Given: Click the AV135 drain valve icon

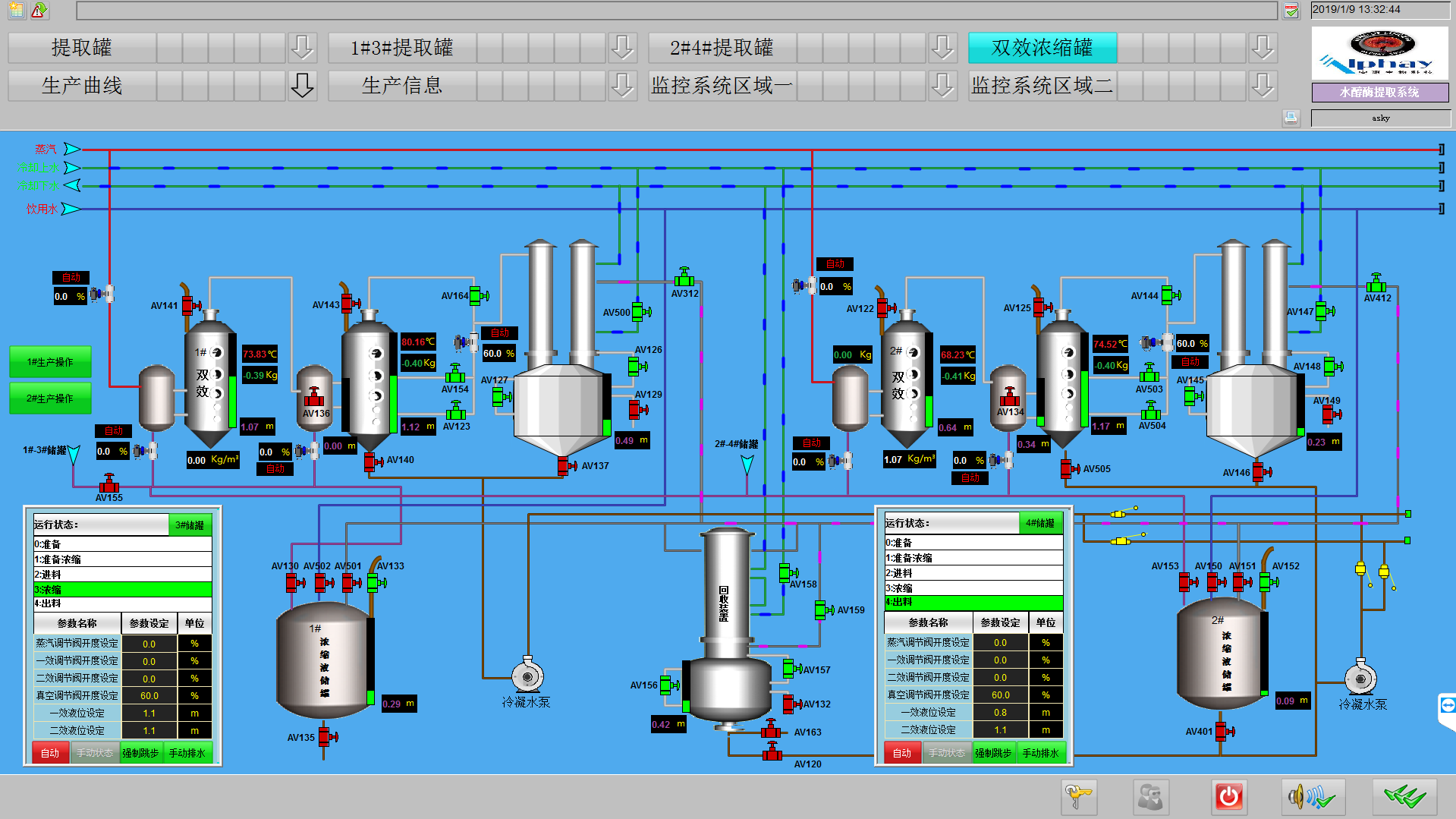Looking at the screenshot, I should (327, 736).
